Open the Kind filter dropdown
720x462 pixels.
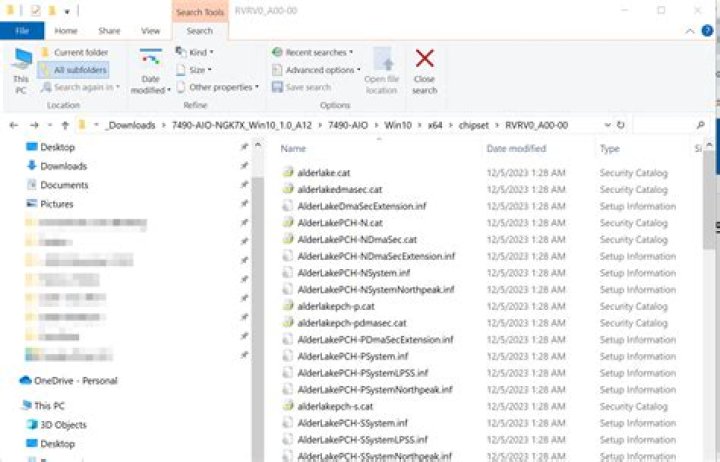point(195,52)
